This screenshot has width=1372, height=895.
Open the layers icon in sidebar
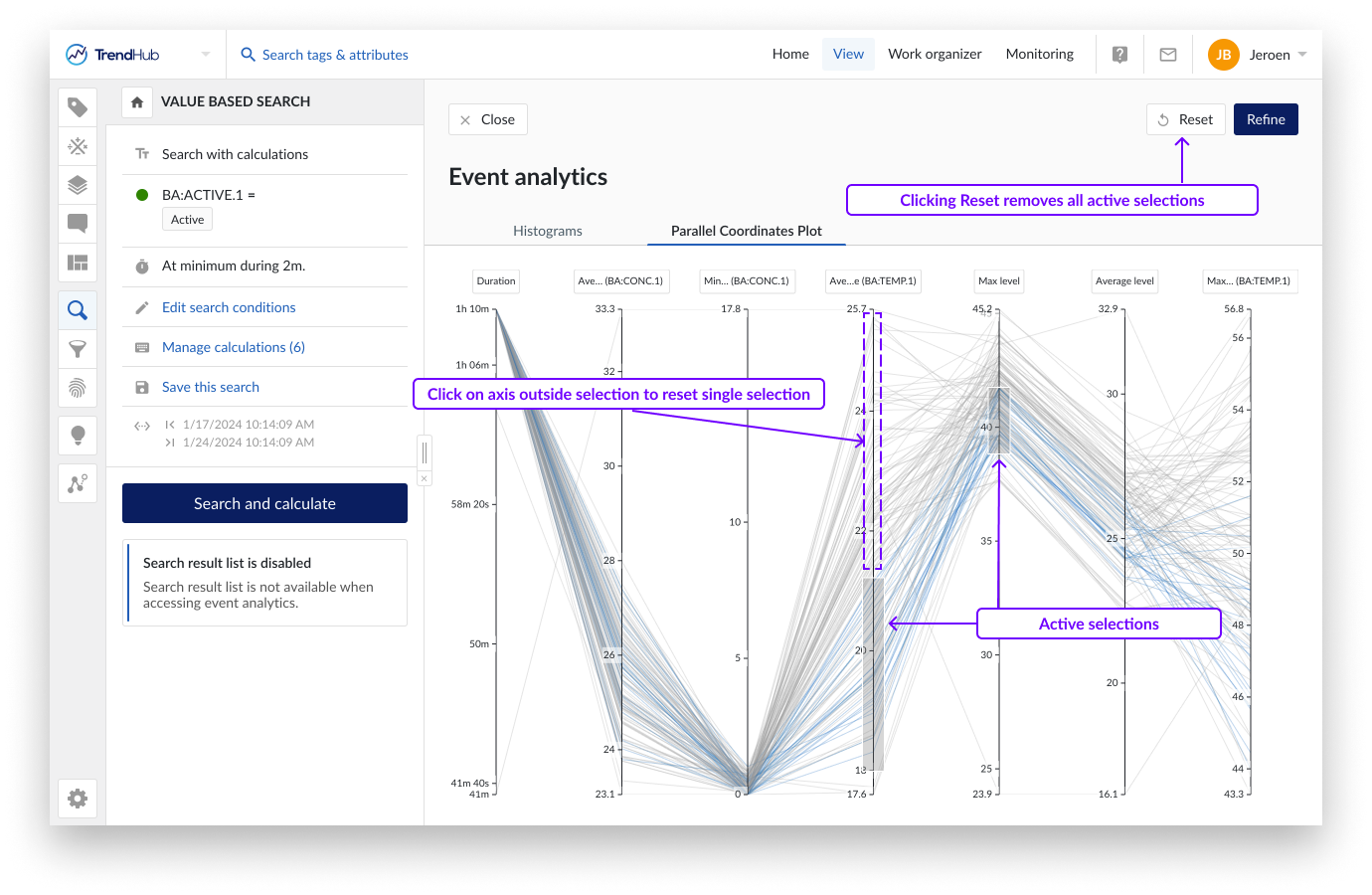[78, 185]
